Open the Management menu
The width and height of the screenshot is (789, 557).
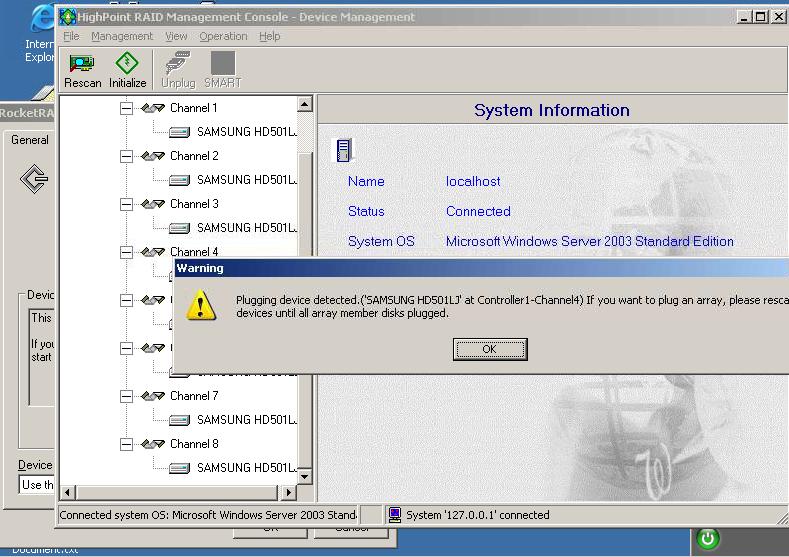122,36
